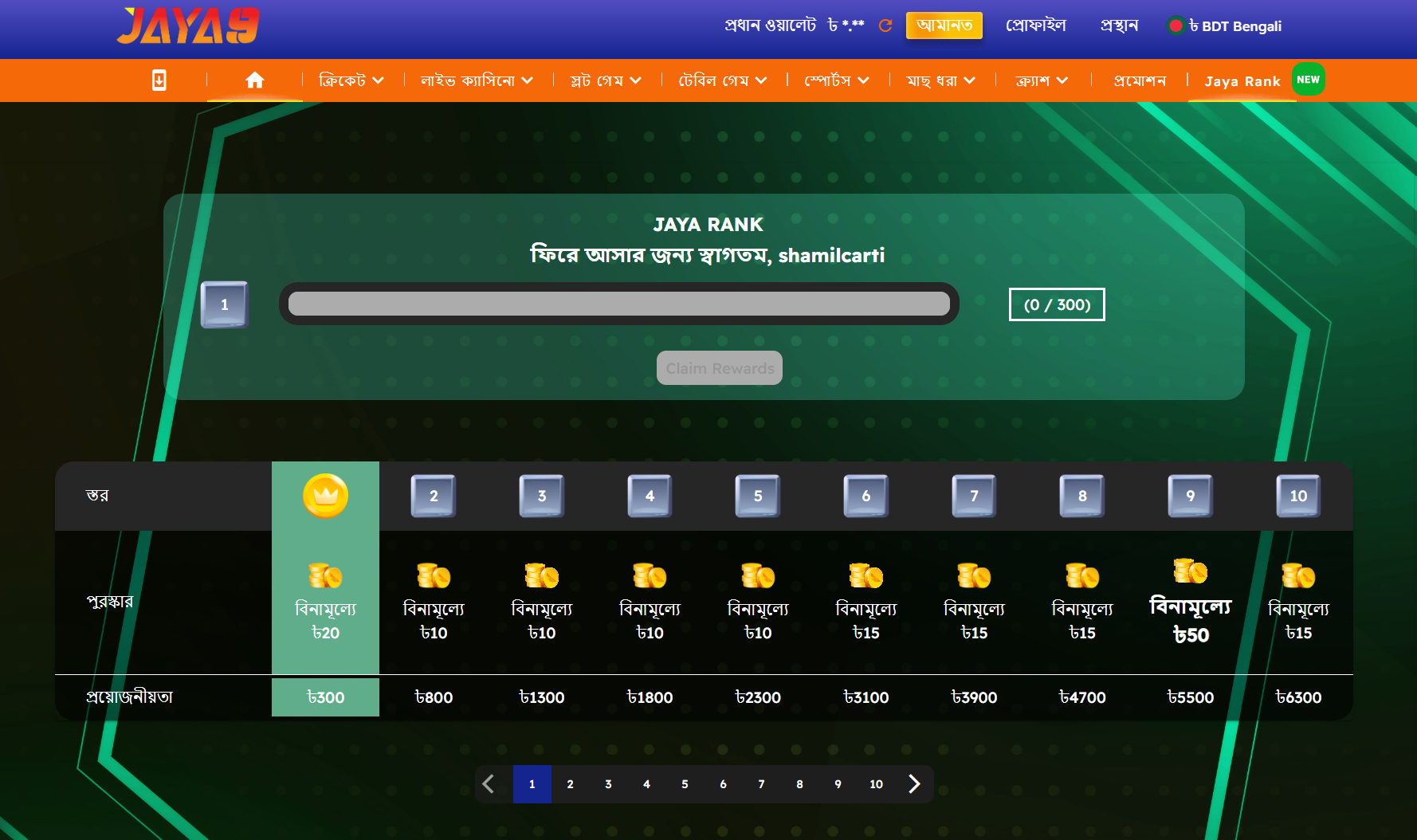Go to pagination page 3

click(x=609, y=784)
